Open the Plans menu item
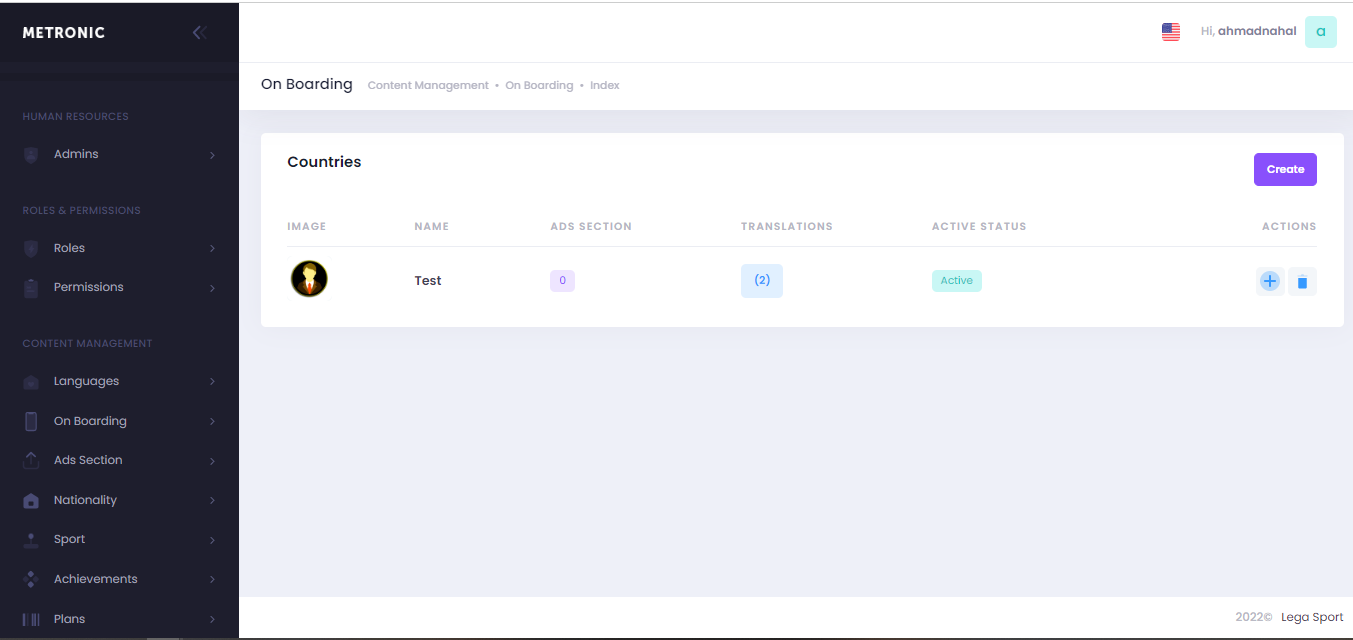1353x640 pixels. (x=69, y=619)
